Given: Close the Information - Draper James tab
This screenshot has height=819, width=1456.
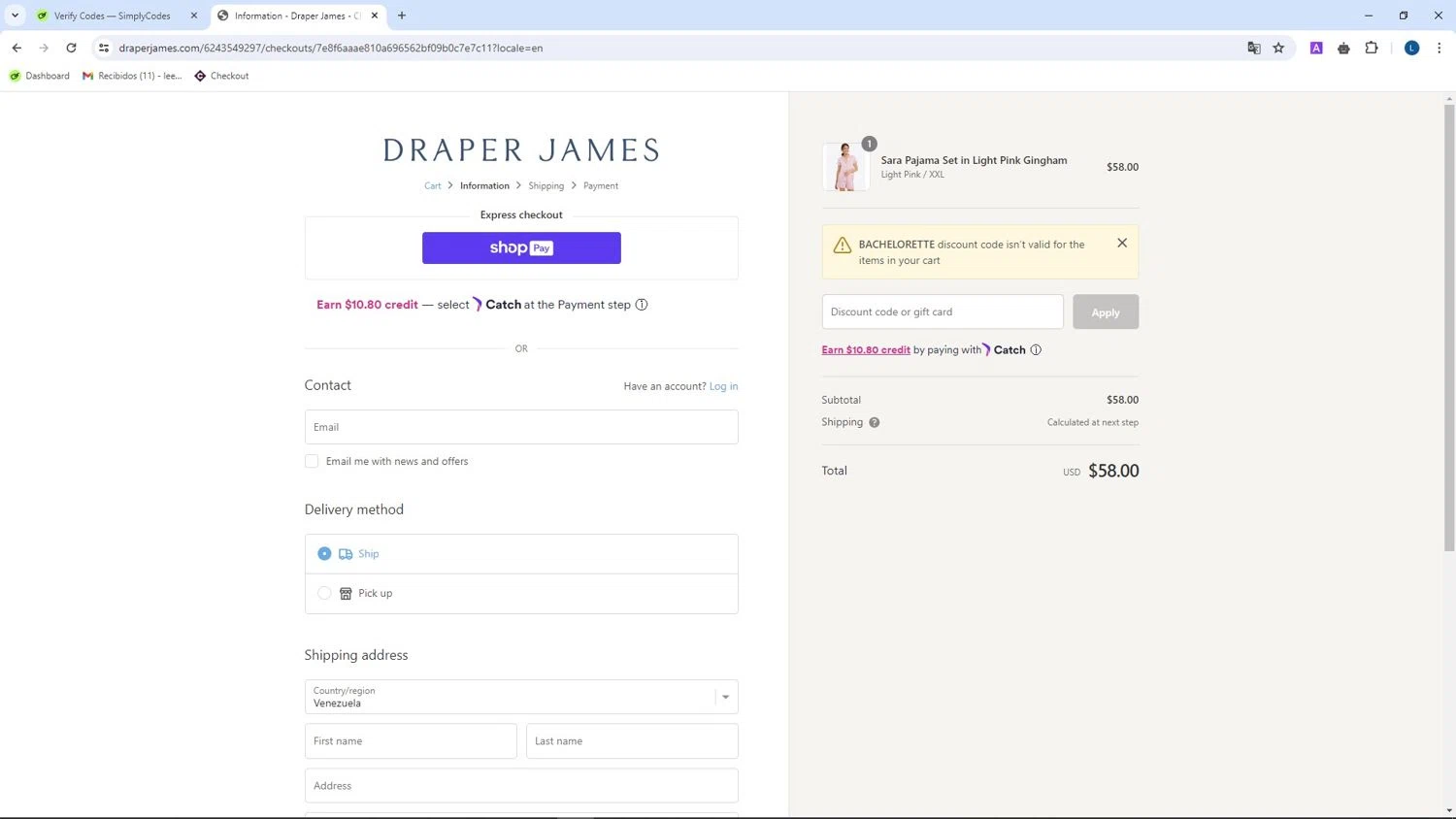Looking at the screenshot, I should [x=375, y=16].
